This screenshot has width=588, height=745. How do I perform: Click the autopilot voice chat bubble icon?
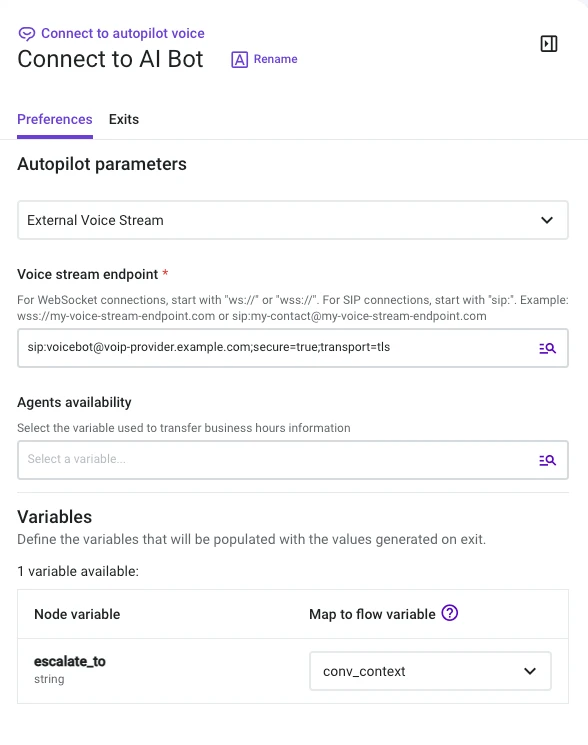(27, 34)
